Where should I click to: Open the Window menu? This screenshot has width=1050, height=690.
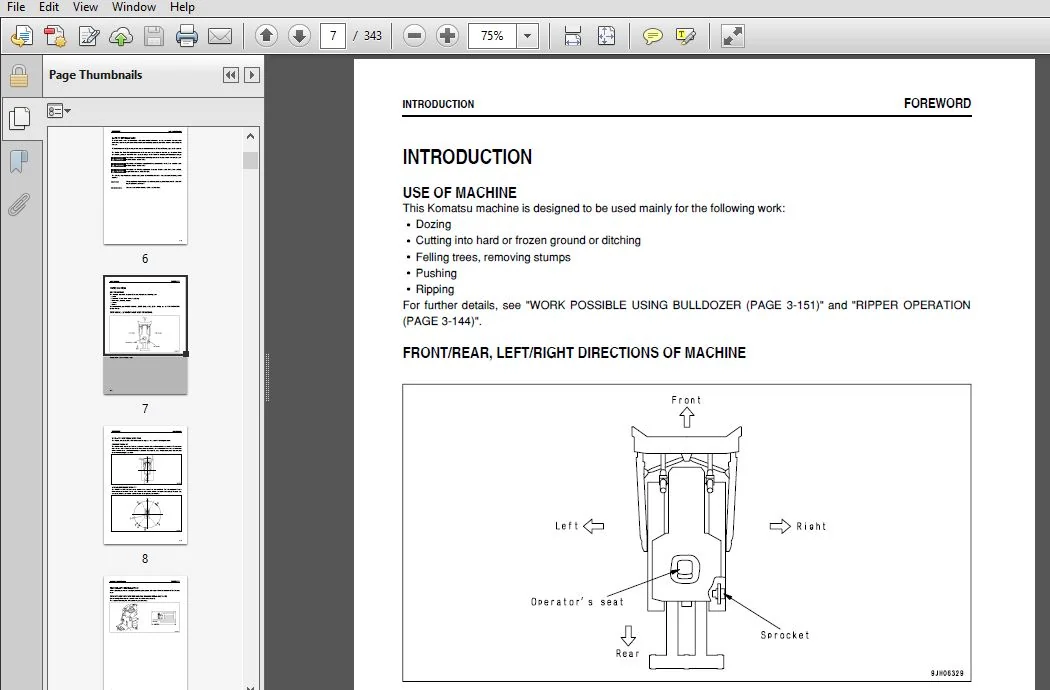click(x=134, y=7)
